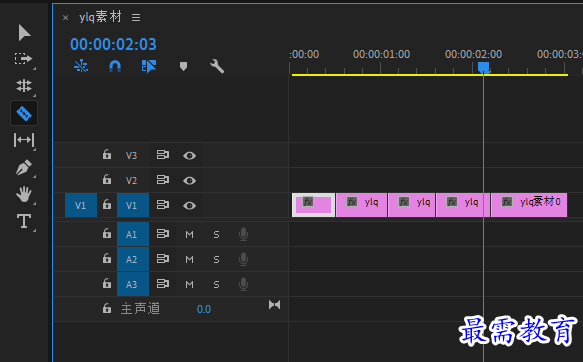Screen dimensions: 583x362
Task: Toggle nest sequence insert mode icon
Action: (81, 66)
